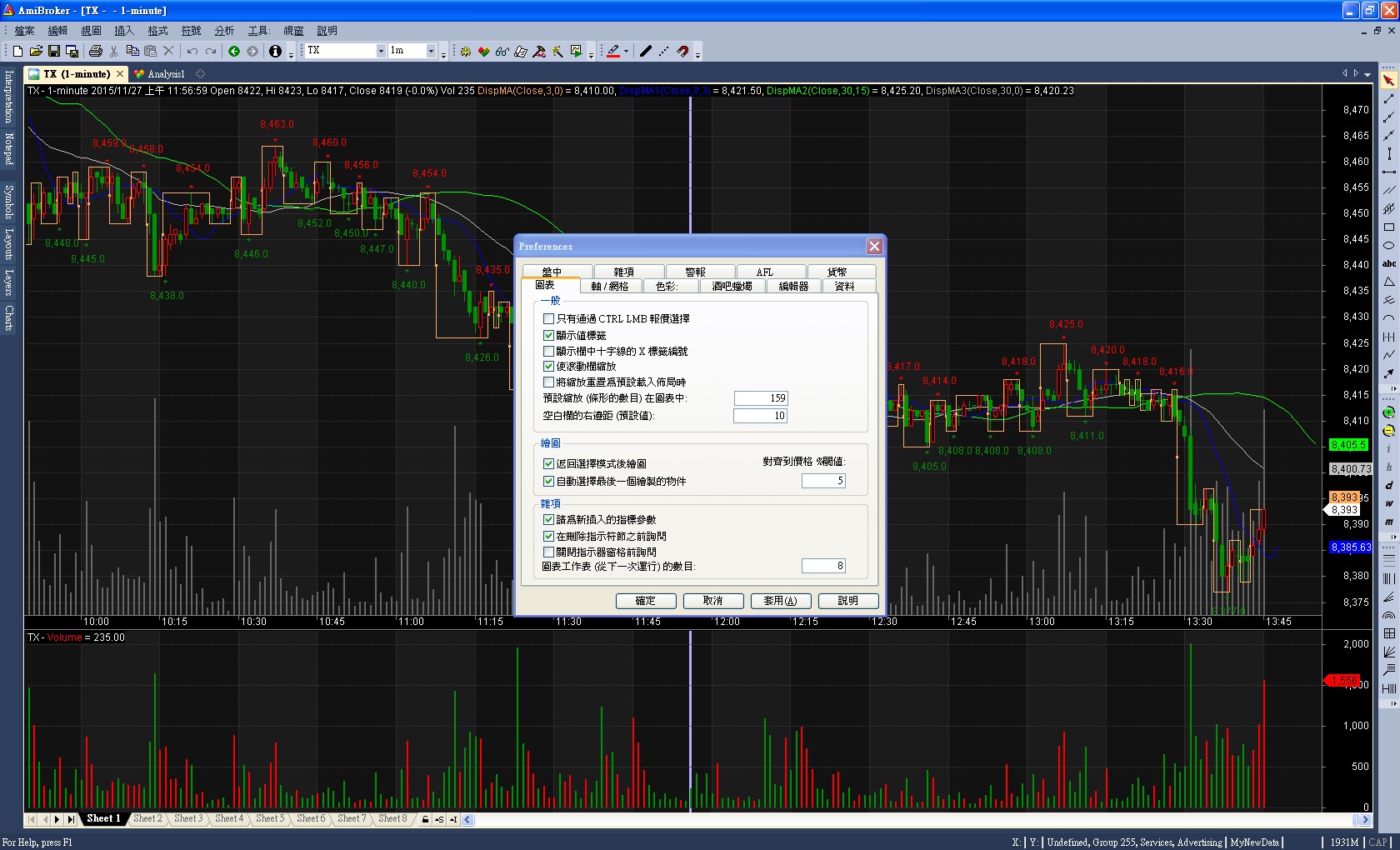Open the 軸 / 網格 tab in Preferences
The image size is (1400, 850).
pos(610,286)
